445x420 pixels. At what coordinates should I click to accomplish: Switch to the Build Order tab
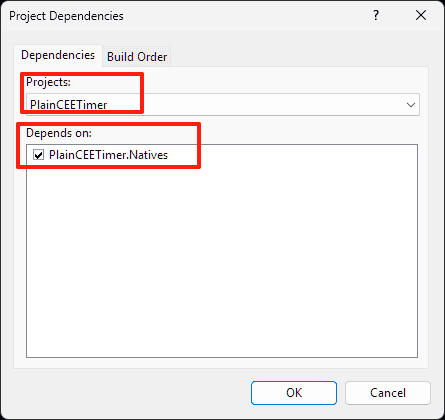(x=137, y=57)
